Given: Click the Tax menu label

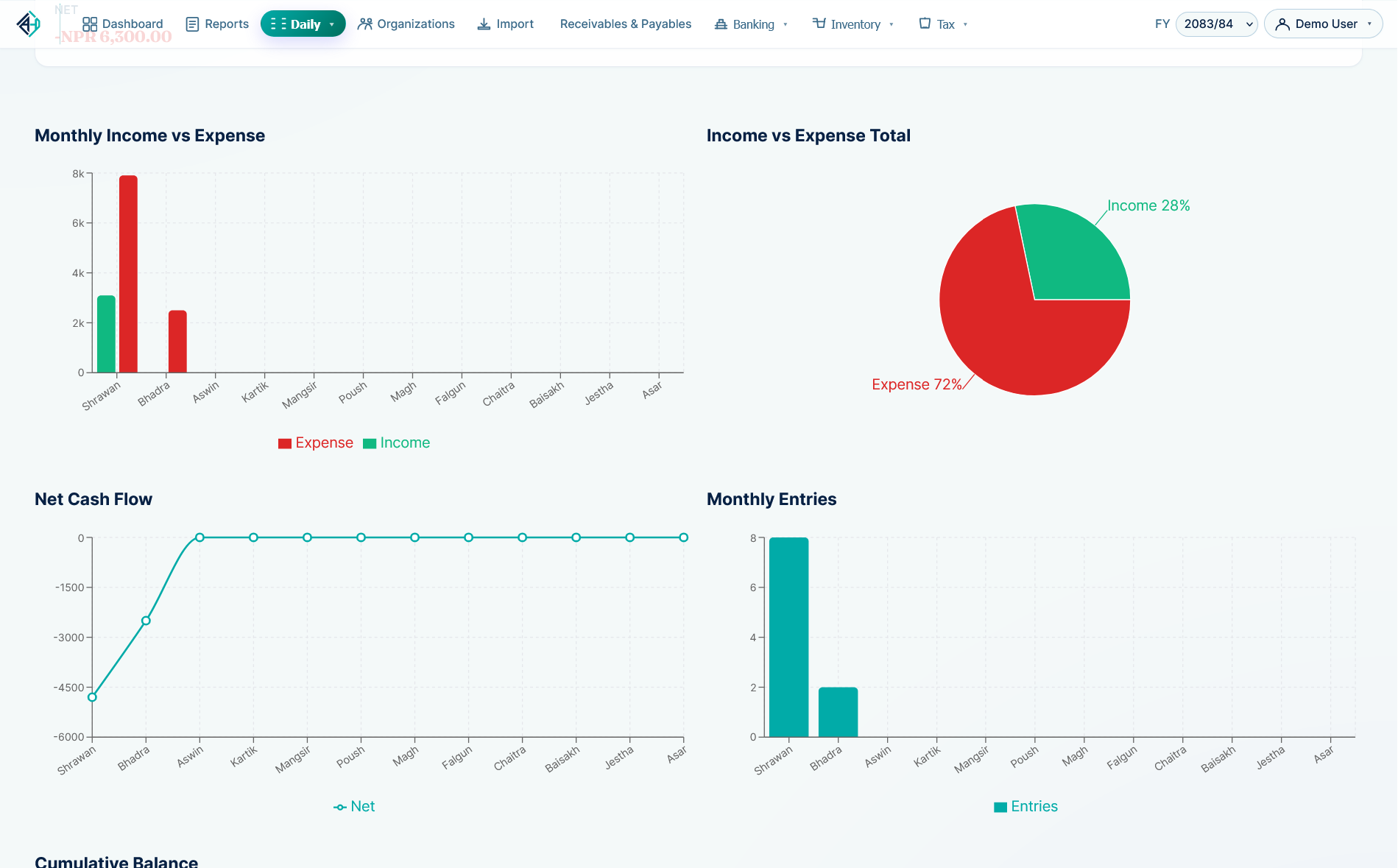Looking at the screenshot, I should (x=946, y=24).
